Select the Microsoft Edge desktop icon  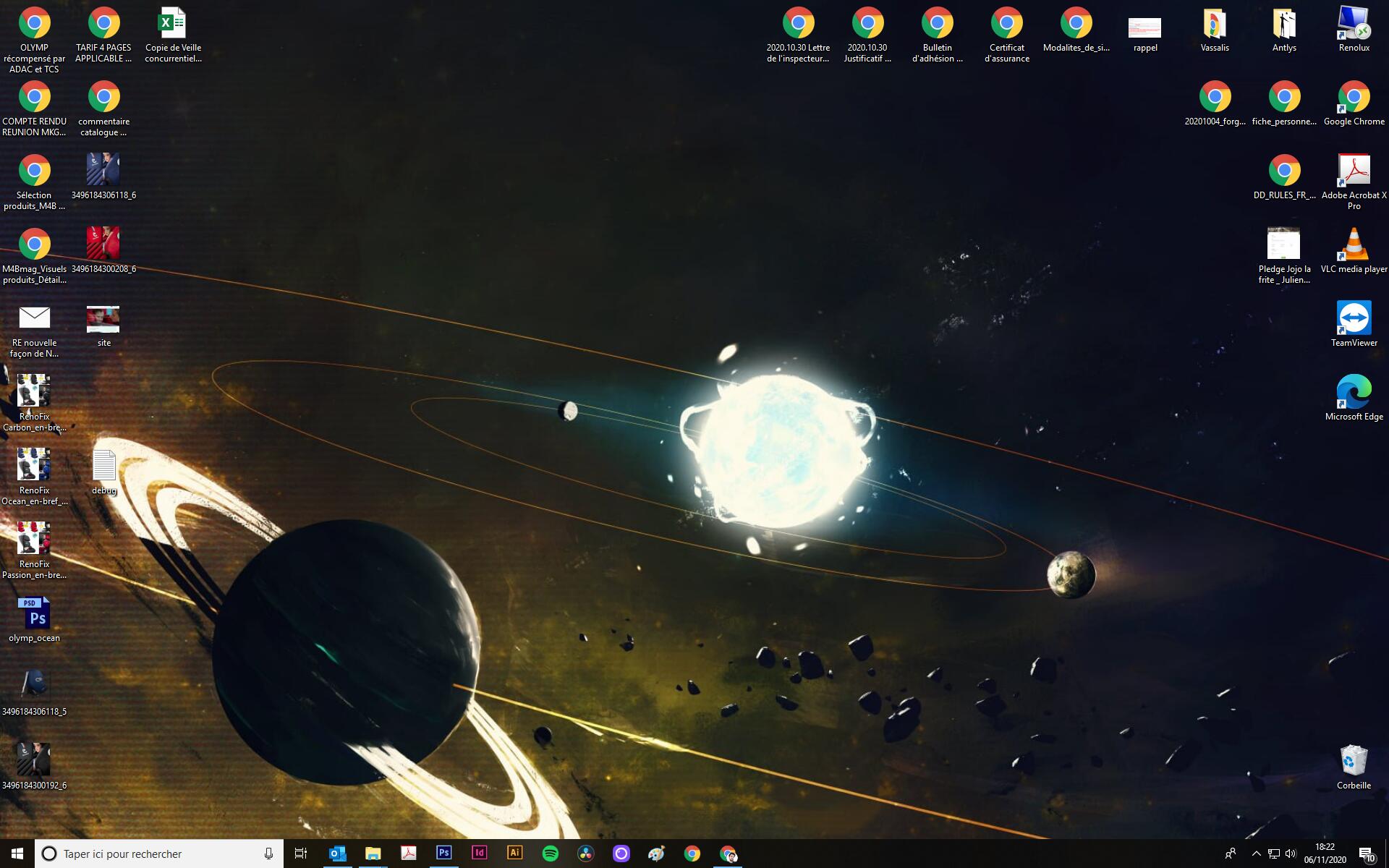pyautogui.click(x=1354, y=392)
